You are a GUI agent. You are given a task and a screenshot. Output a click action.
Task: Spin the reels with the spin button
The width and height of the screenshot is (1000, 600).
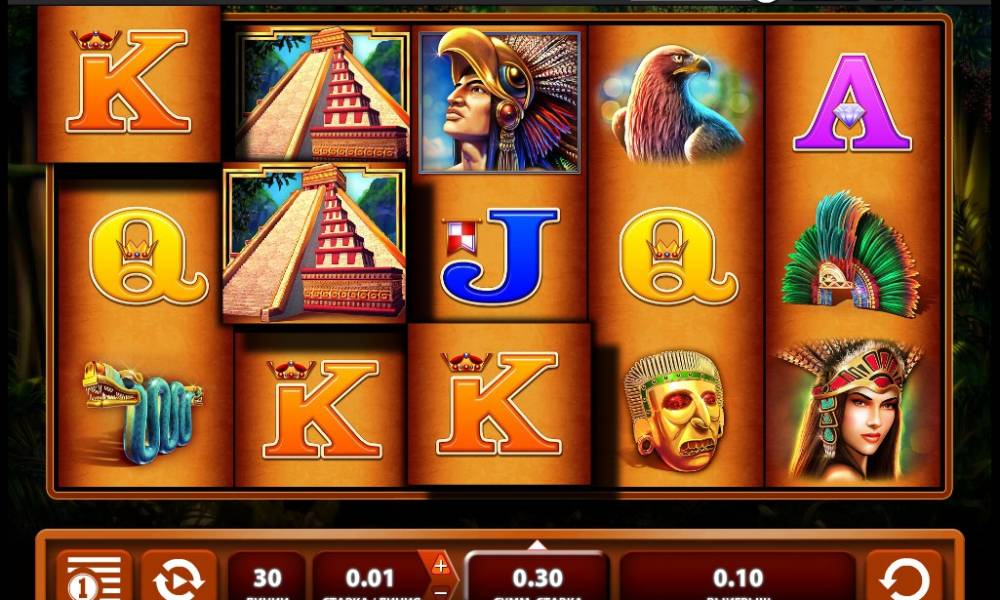904,576
